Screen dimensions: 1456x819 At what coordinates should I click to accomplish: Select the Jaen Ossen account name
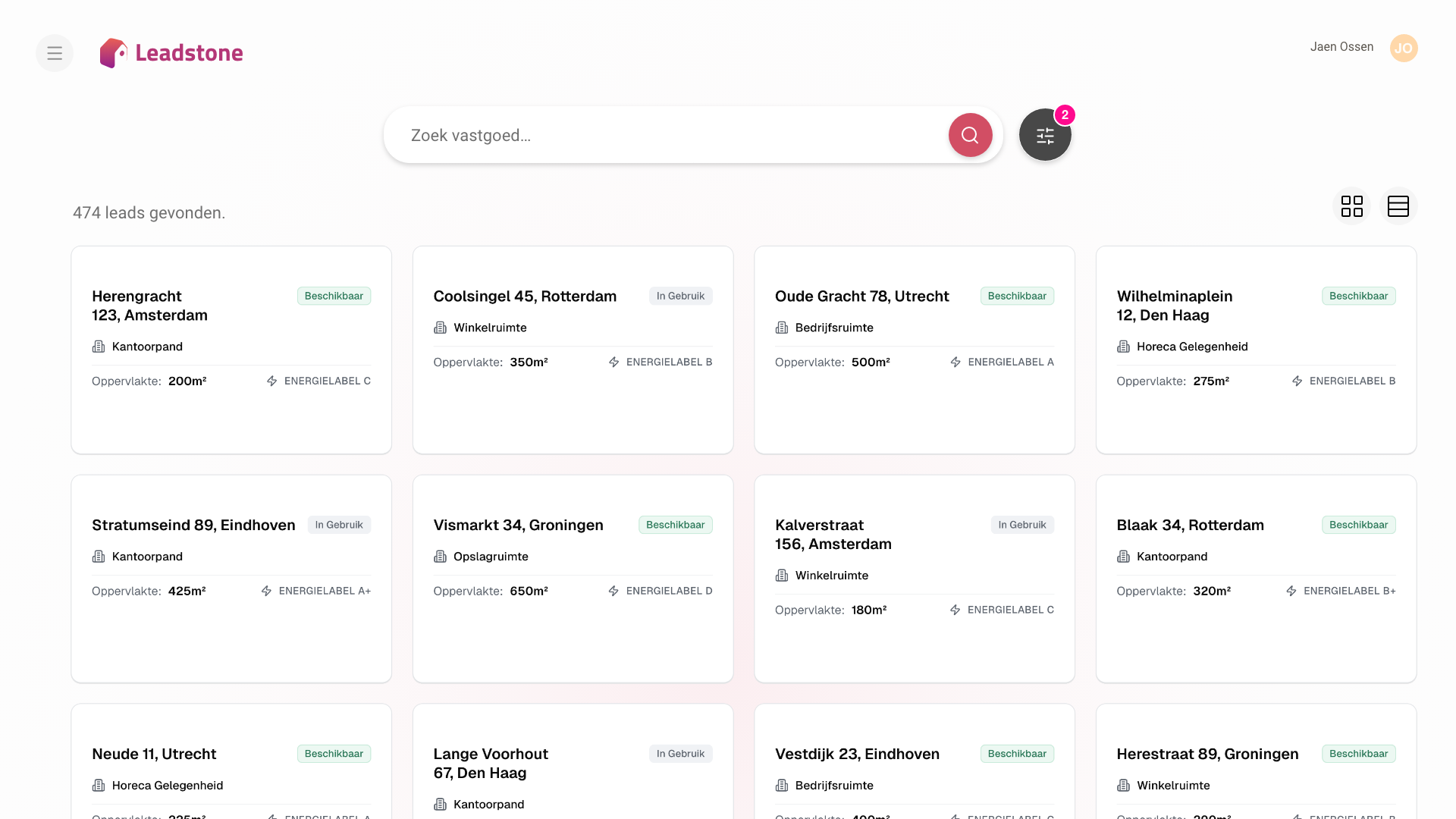coord(1341,46)
